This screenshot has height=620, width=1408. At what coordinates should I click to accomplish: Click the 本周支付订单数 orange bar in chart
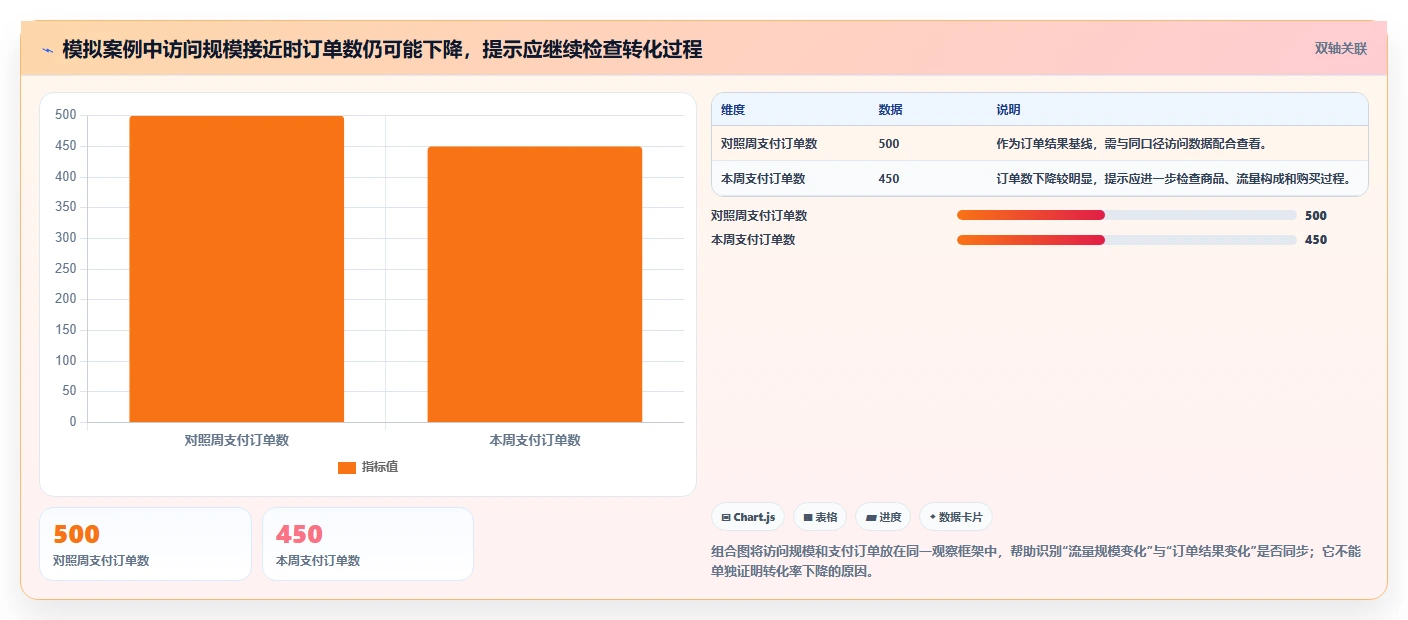pyautogui.click(x=535, y=284)
